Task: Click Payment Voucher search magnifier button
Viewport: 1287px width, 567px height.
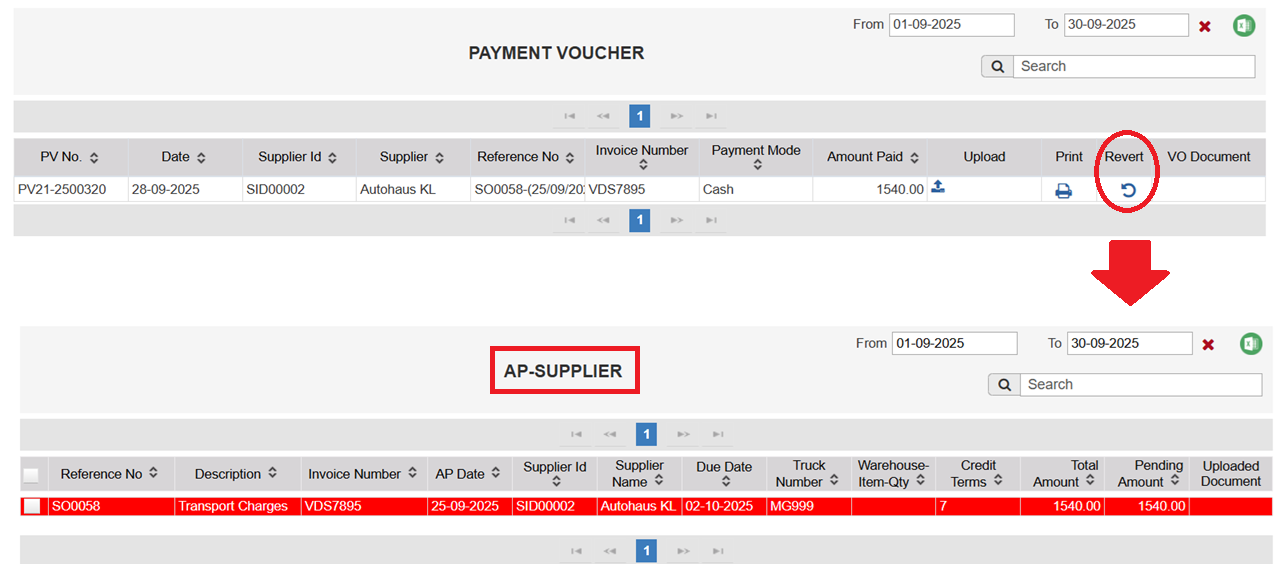Action: tap(997, 66)
